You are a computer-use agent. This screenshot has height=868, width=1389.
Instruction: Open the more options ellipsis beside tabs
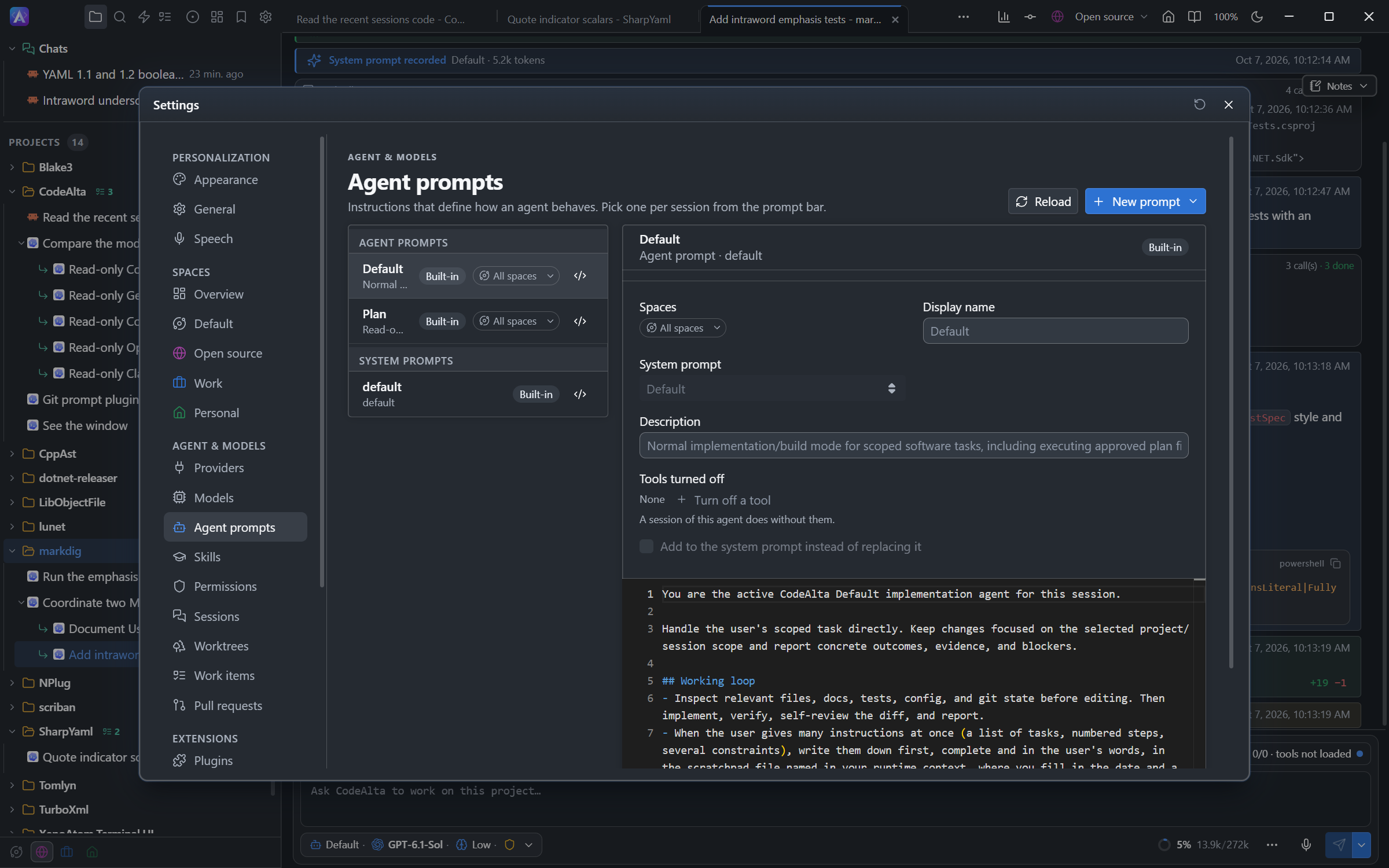[963, 17]
